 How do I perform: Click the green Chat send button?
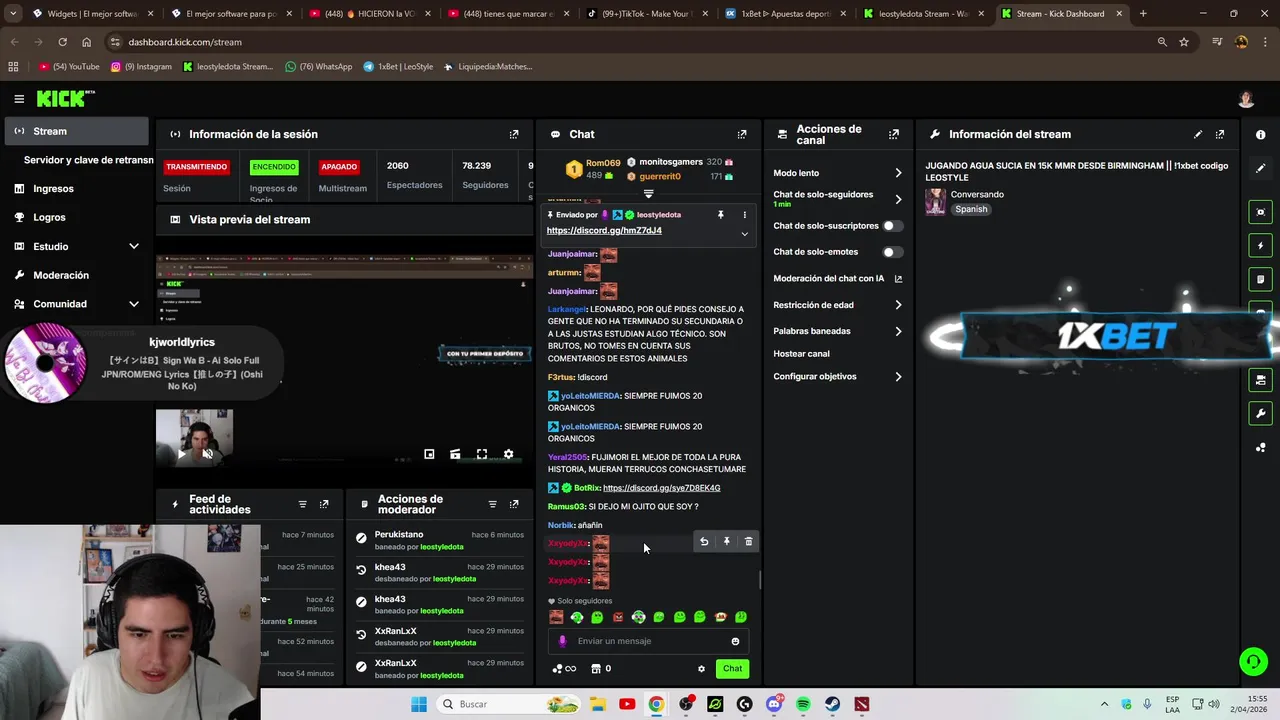tap(733, 669)
